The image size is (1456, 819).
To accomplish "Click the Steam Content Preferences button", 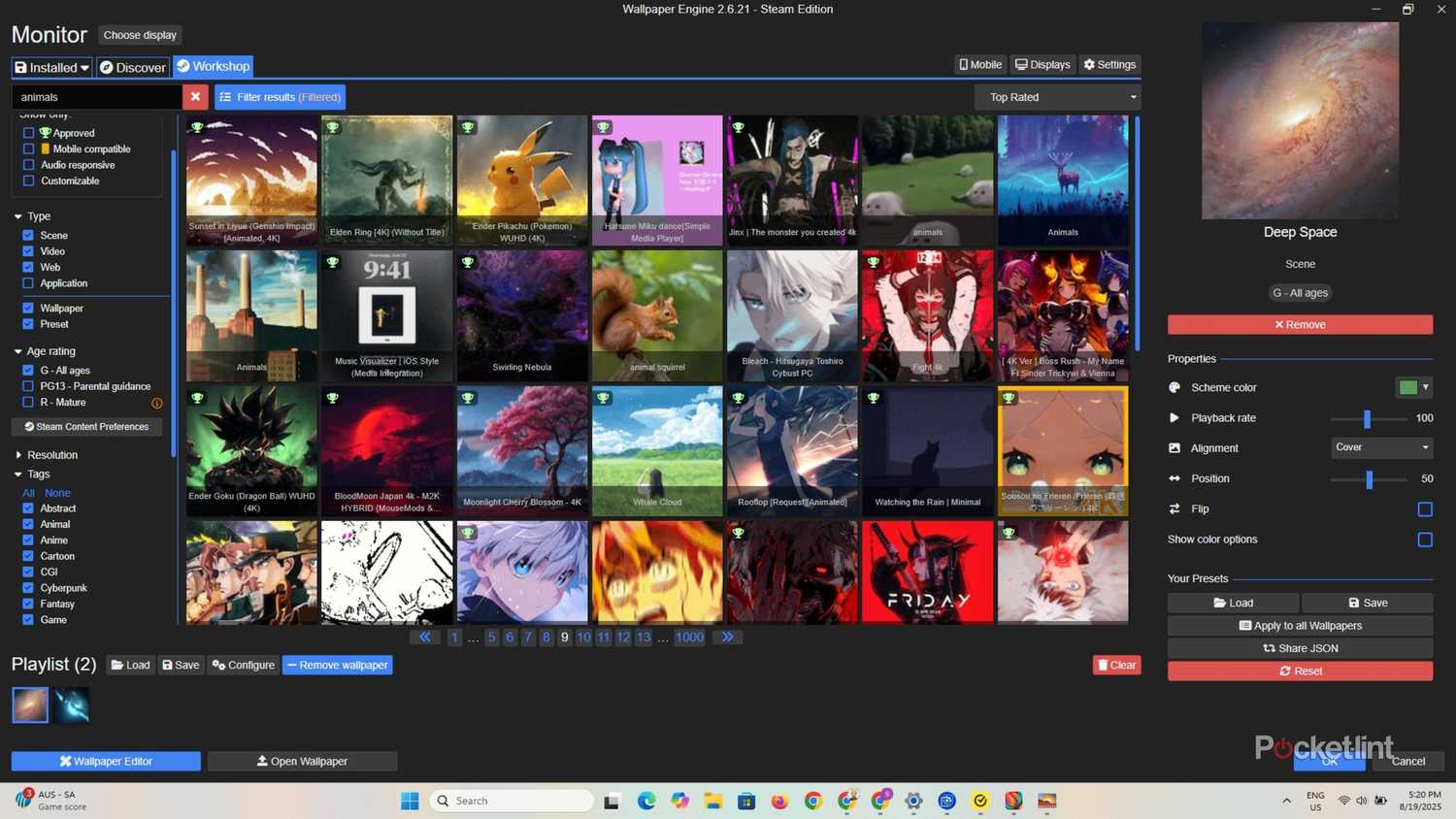I will pyautogui.click(x=85, y=426).
